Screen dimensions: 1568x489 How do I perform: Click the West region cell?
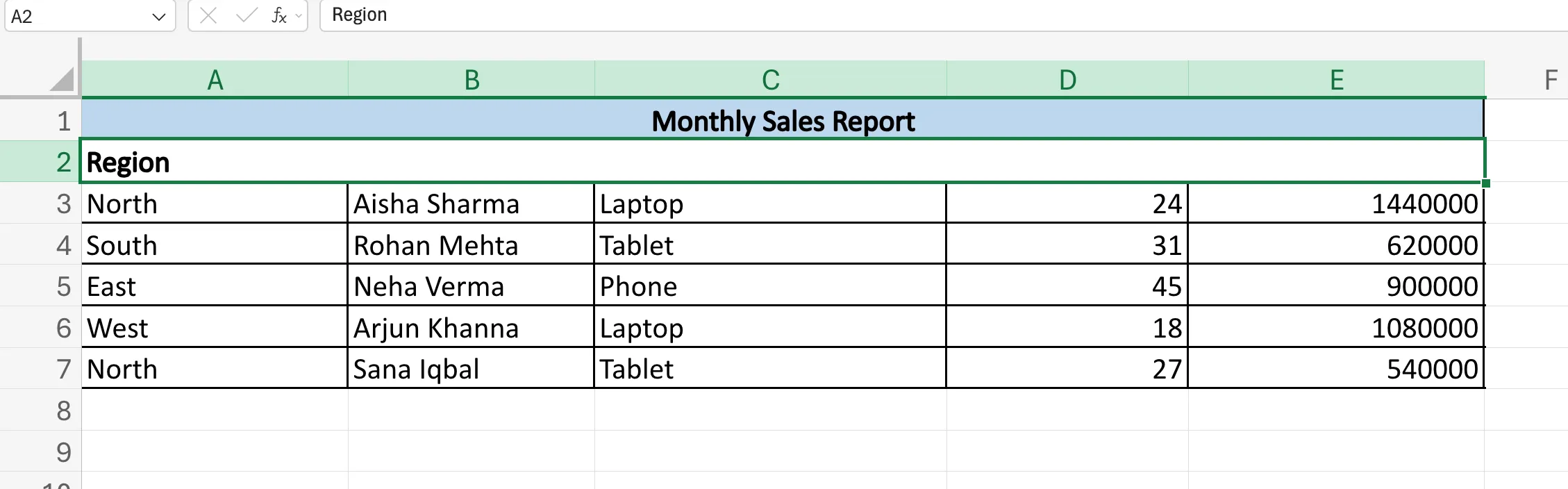tap(214, 328)
